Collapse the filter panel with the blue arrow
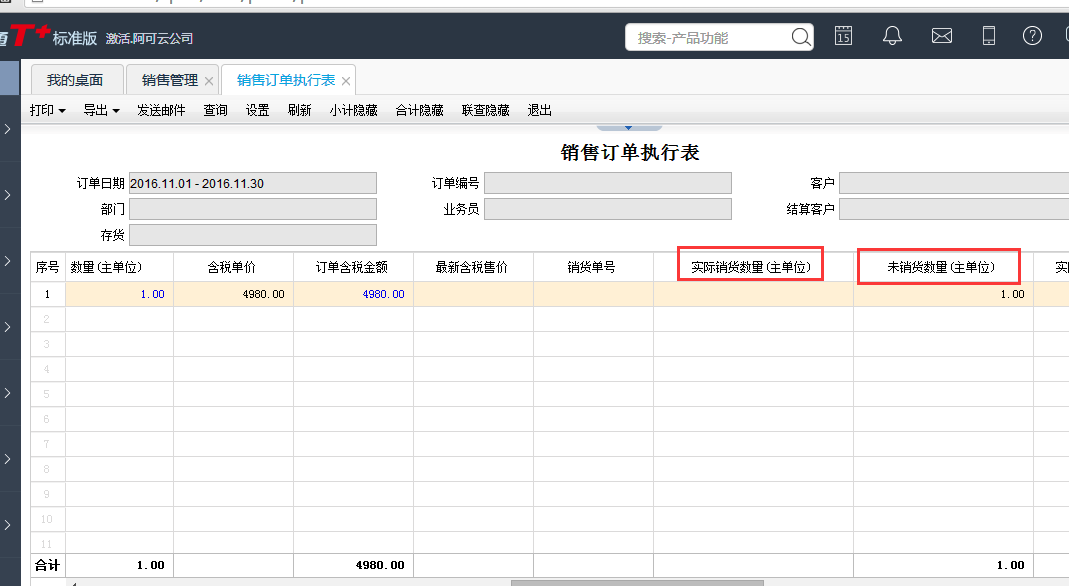 tap(629, 128)
